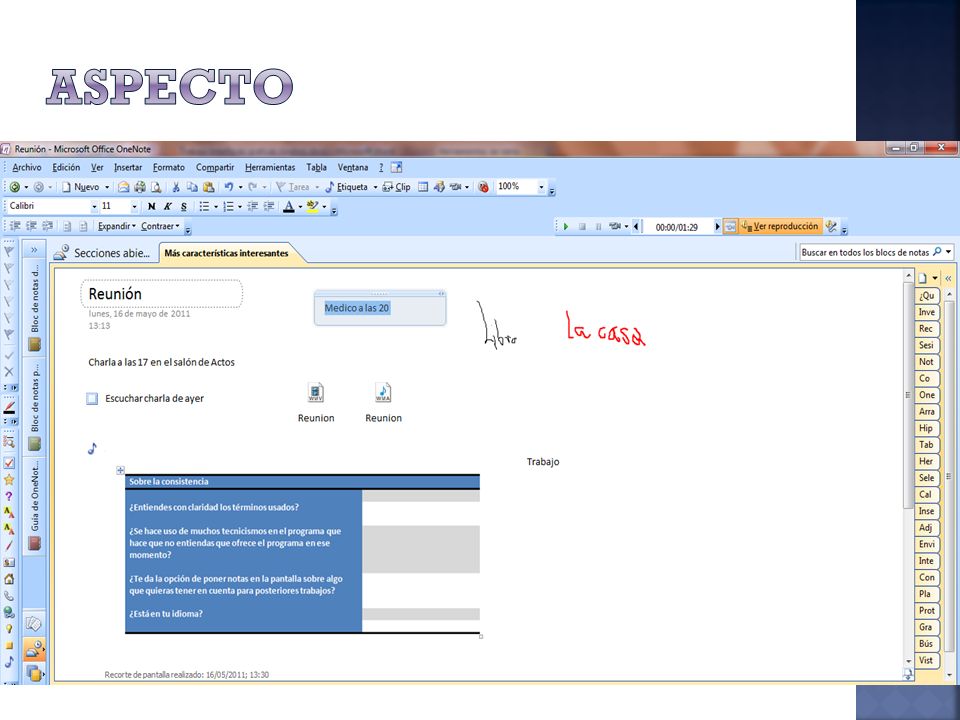Viewport: 960px width, 720px height.
Task: Click the insert table icon
Action: point(423,187)
